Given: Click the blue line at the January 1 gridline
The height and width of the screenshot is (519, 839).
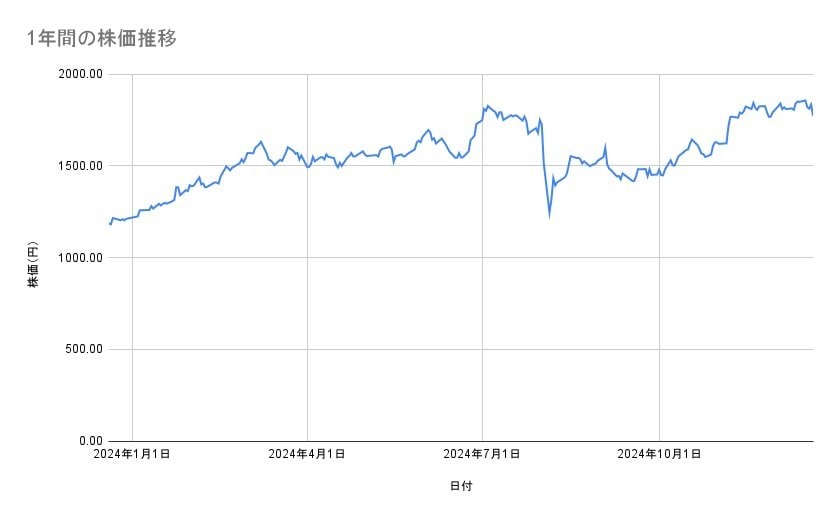Looking at the screenshot, I should (132, 217).
